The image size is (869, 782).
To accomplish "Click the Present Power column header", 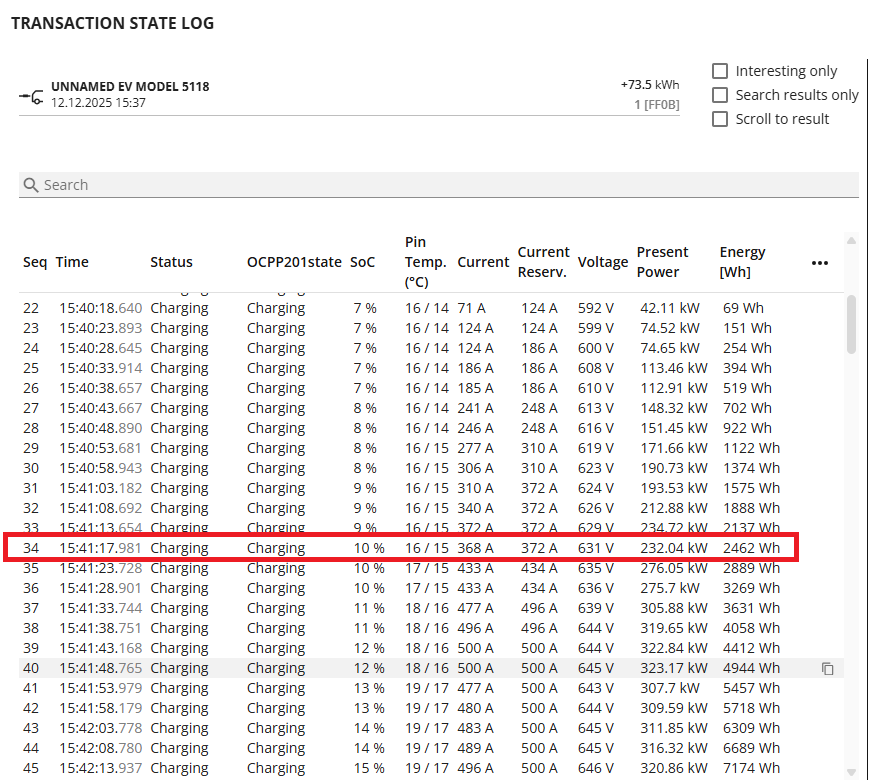I will 662,262.
